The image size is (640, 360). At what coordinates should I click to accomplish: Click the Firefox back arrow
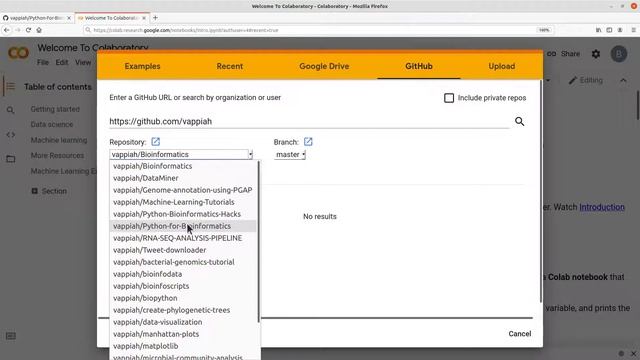coord(7,30)
